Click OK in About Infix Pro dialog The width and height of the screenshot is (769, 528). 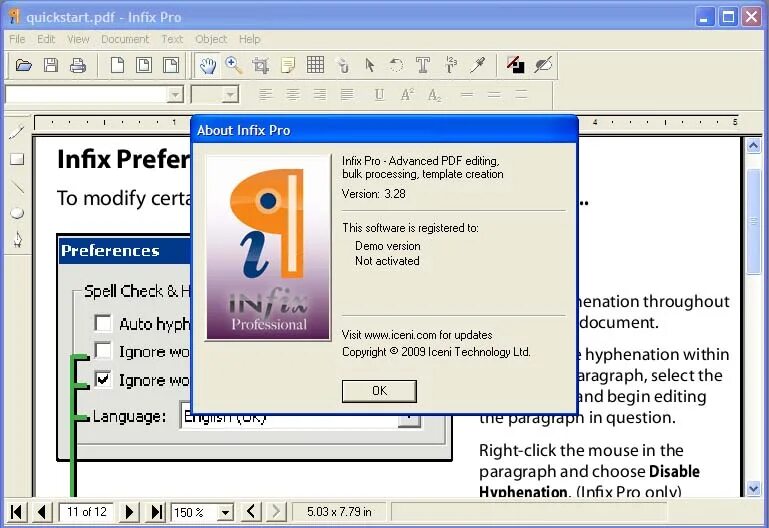(379, 391)
